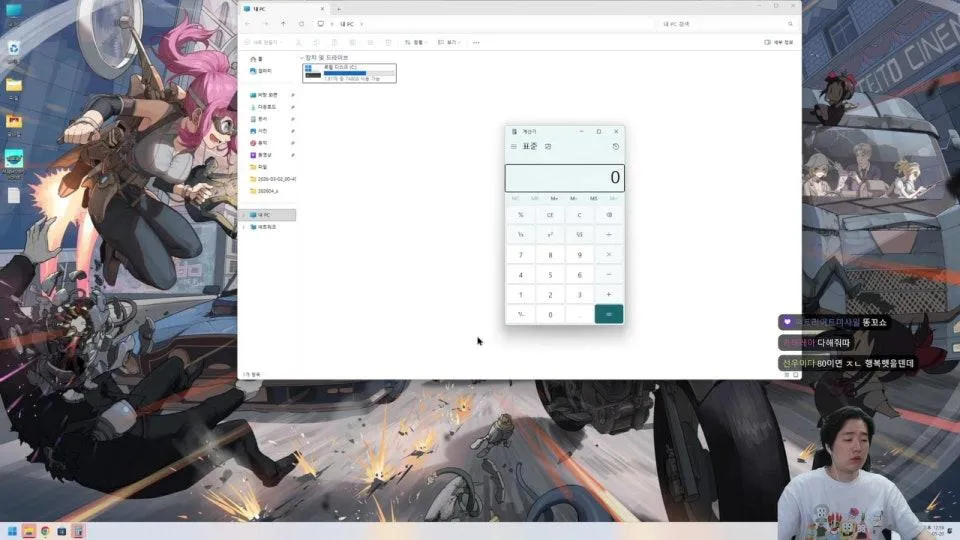
Task: Click the equals key in calculator
Action: pyautogui.click(x=609, y=314)
